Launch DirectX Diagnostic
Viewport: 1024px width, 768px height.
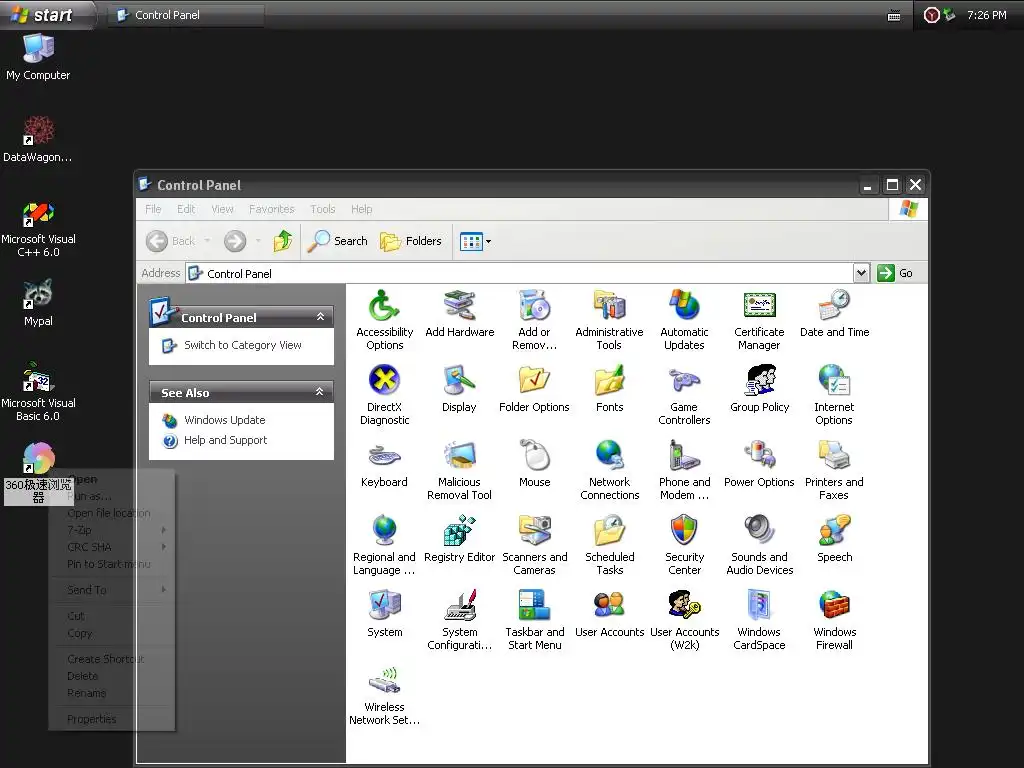(x=384, y=395)
